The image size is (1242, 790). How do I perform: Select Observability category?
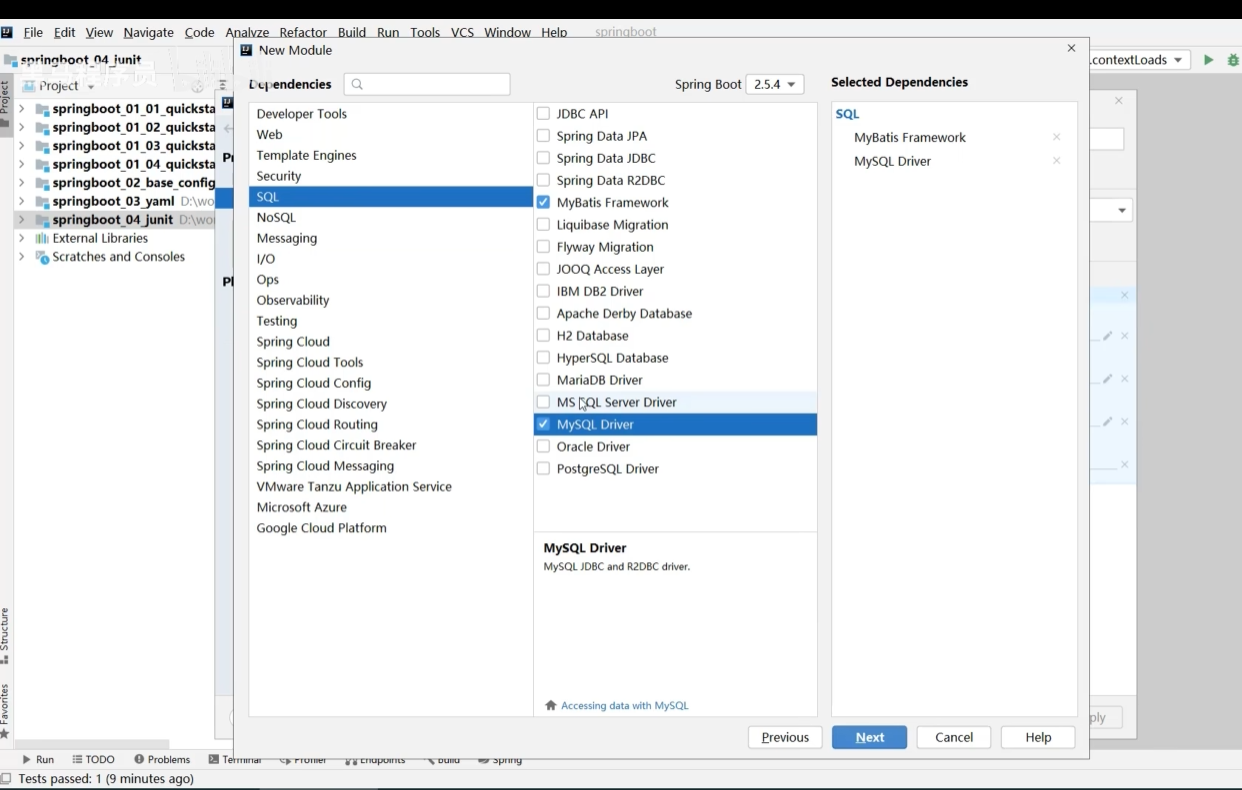pyautogui.click(x=390, y=300)
